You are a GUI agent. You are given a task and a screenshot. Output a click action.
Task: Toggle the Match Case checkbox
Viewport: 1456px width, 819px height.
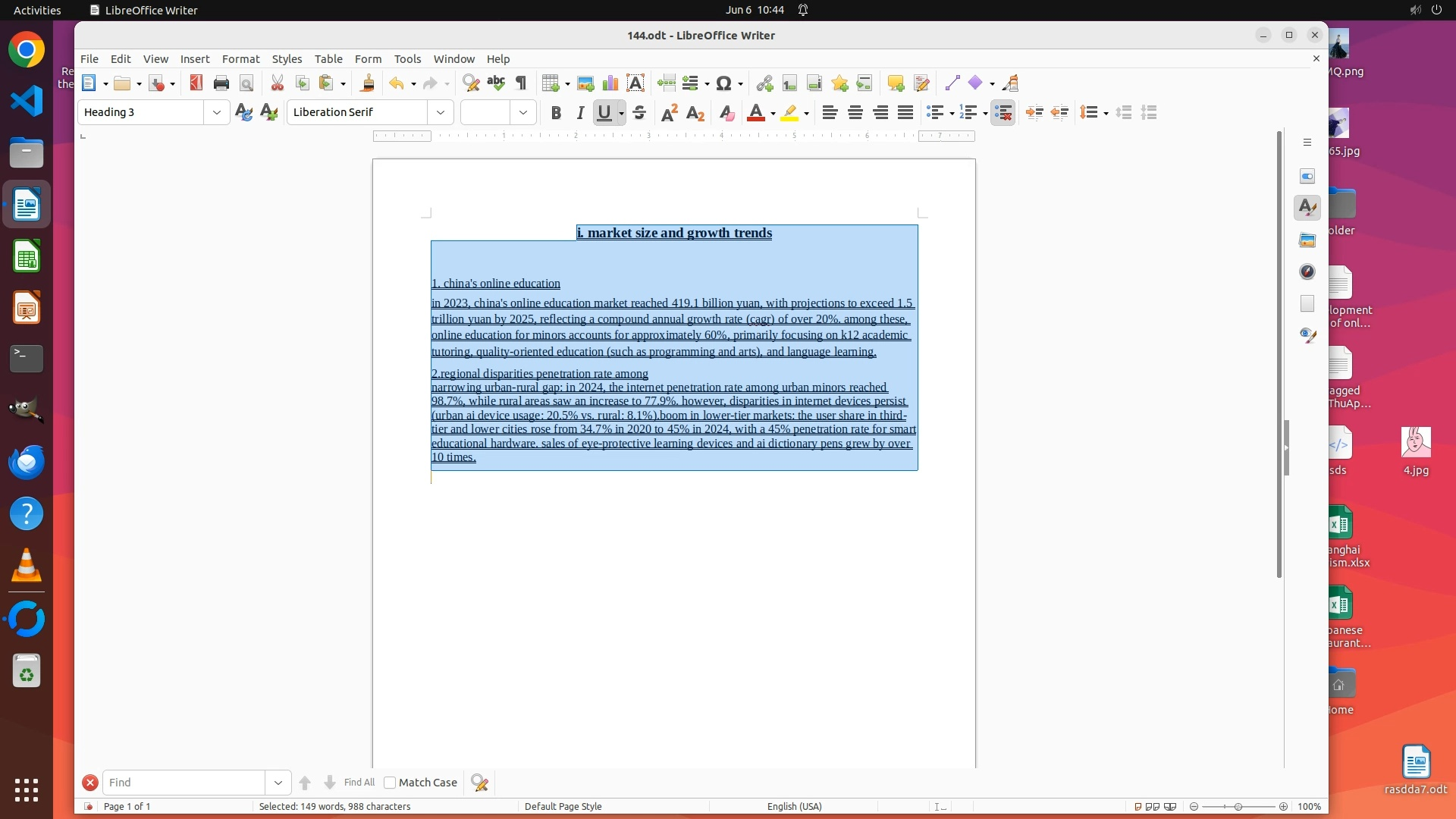[391, 783]
